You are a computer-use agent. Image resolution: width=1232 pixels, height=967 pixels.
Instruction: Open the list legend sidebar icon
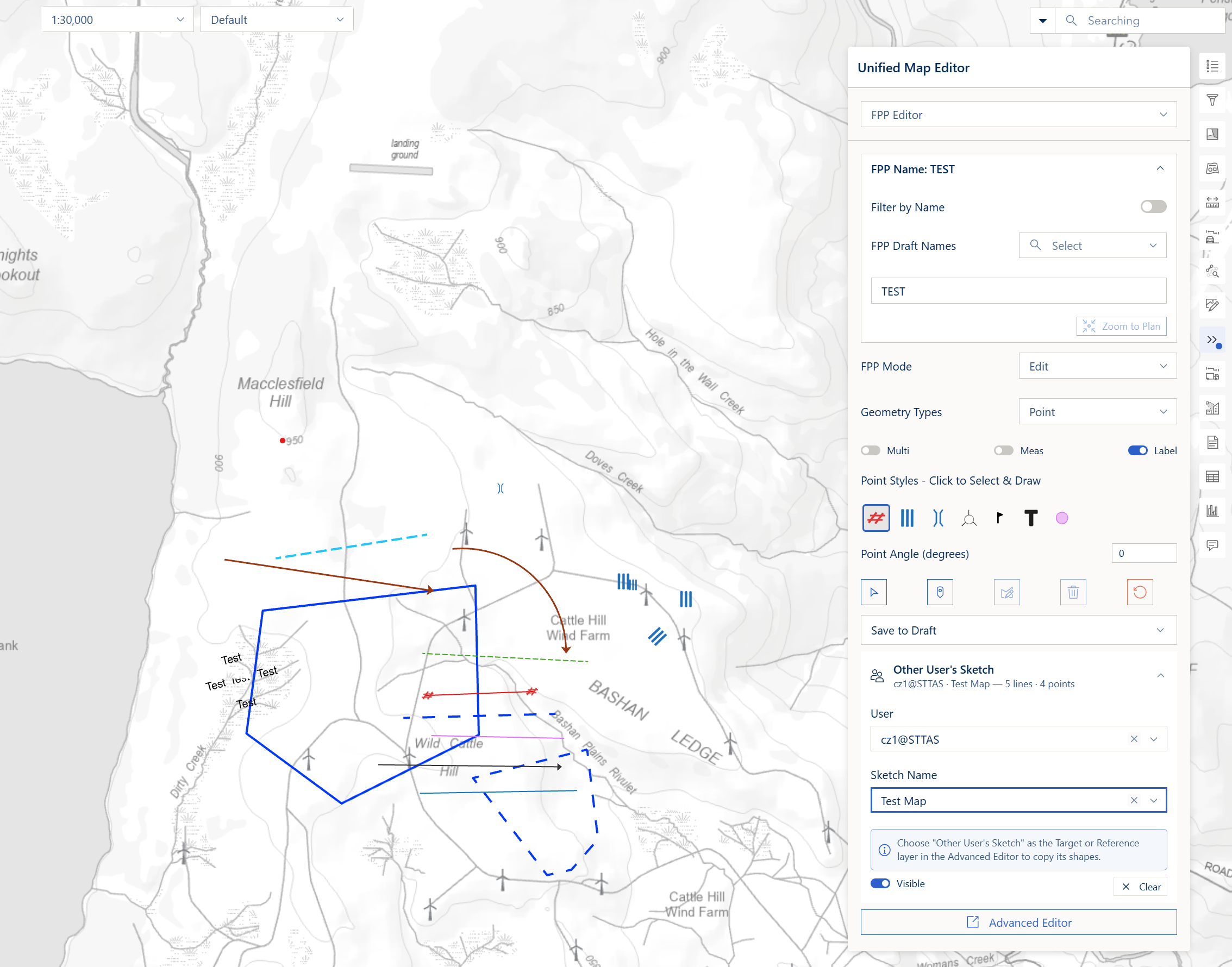pyautogui.click(x=1212, y=66)
